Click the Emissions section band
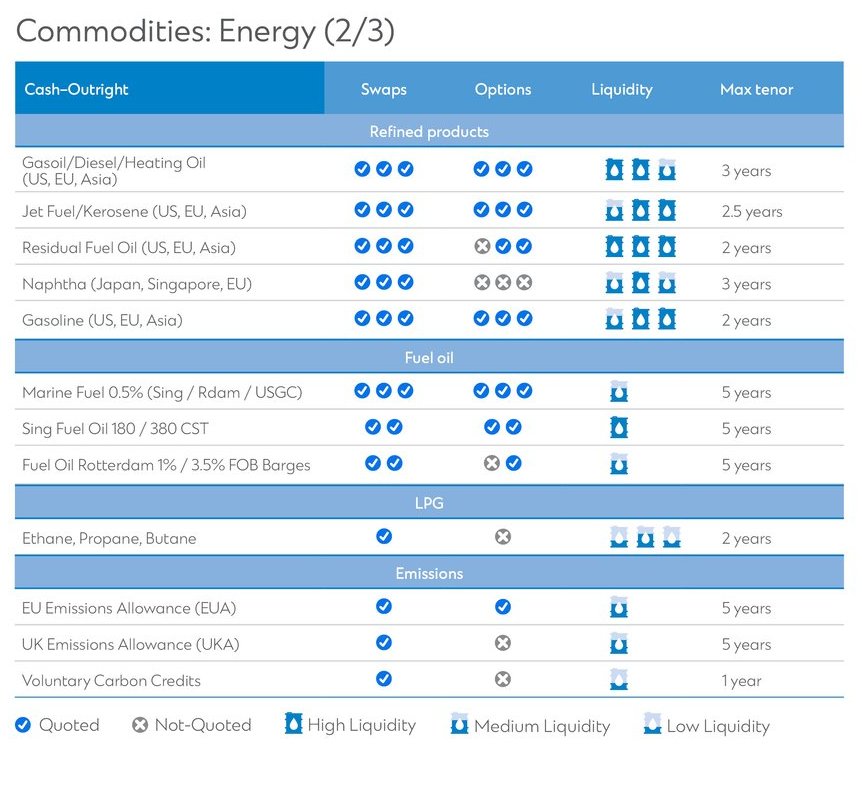Screen dimensions: 862x787 (x=429, y=573)
